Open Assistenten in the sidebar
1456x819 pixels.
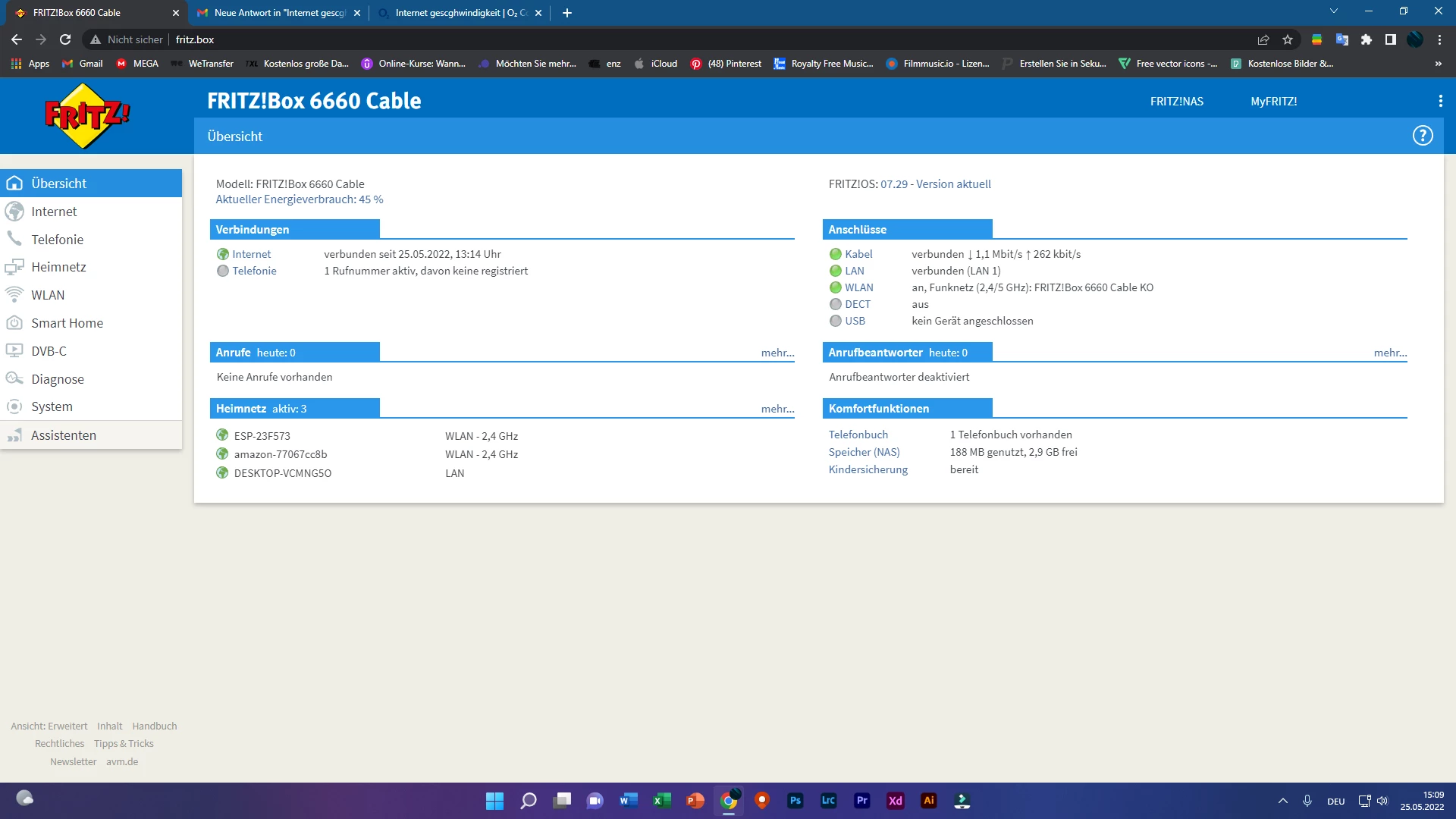click(64, 435)
